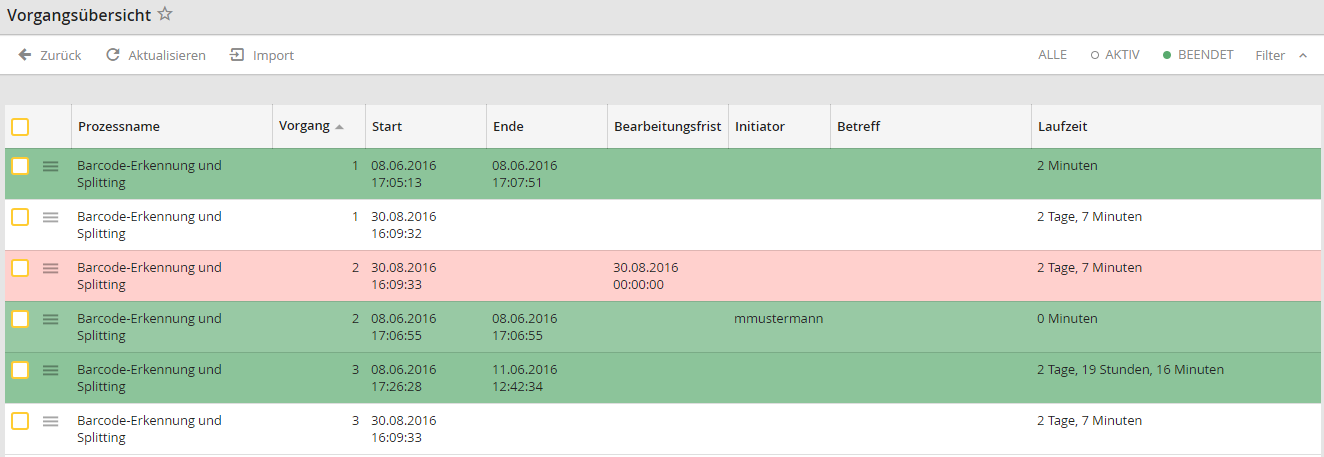
Task: Open hamburger menu of the red row
Action: 50,268
